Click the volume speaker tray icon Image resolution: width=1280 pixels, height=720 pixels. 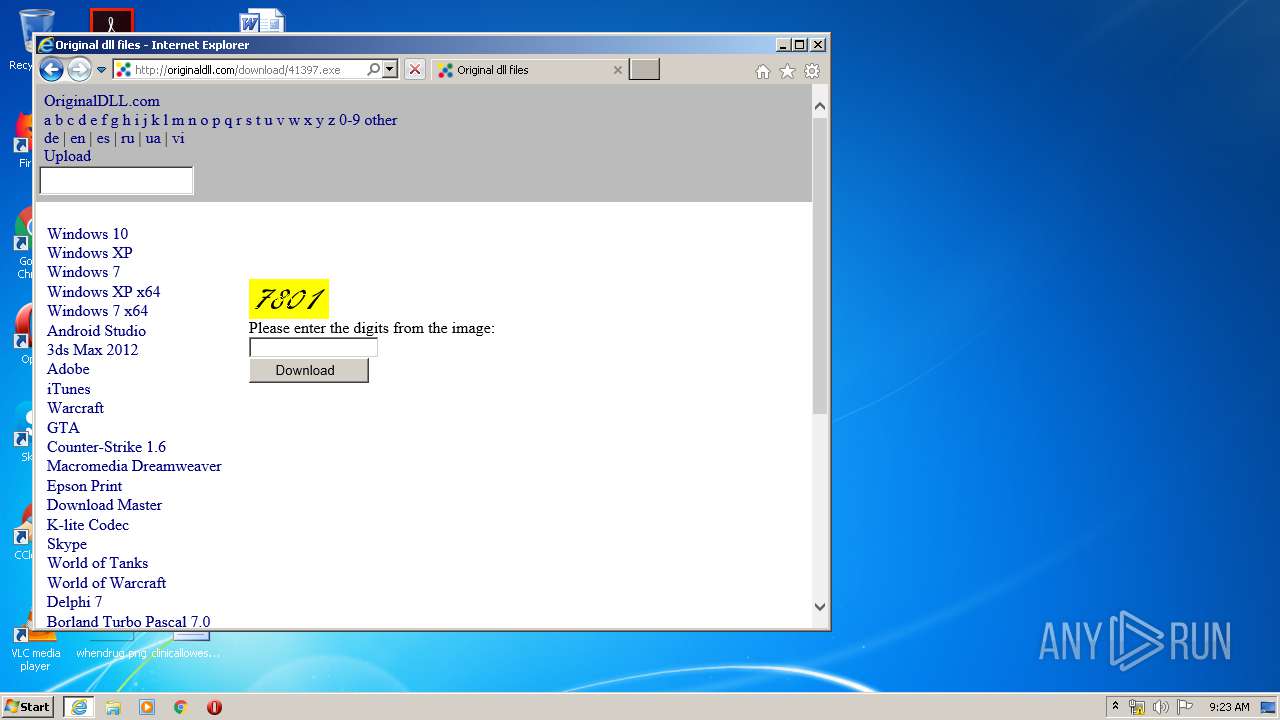1160,707
